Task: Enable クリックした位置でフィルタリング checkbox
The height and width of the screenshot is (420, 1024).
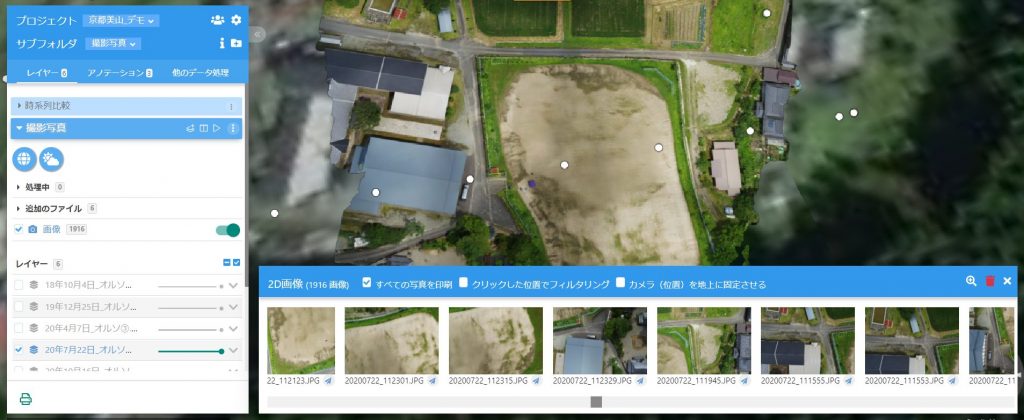Action: pos(463,283)
